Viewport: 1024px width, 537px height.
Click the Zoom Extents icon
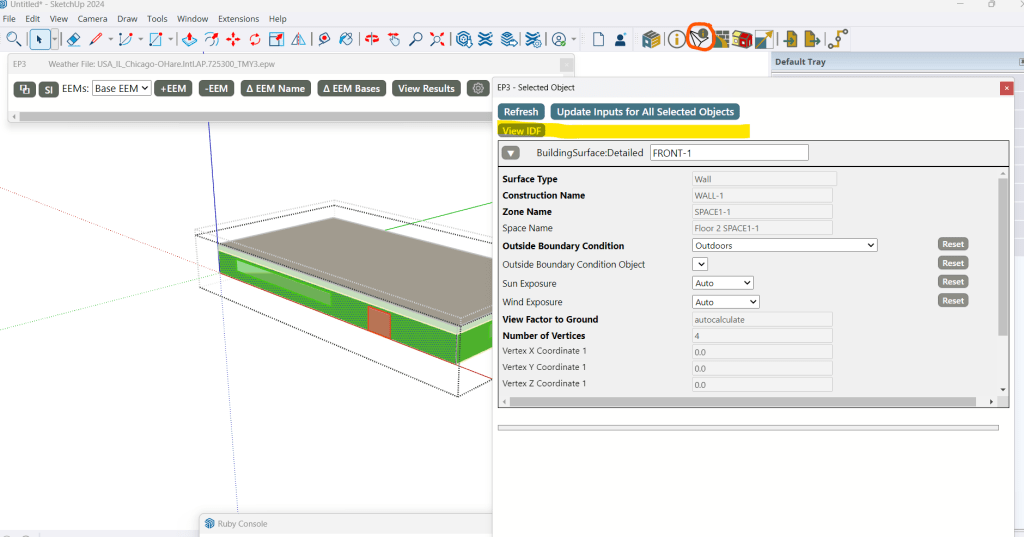tap(437, 40)
